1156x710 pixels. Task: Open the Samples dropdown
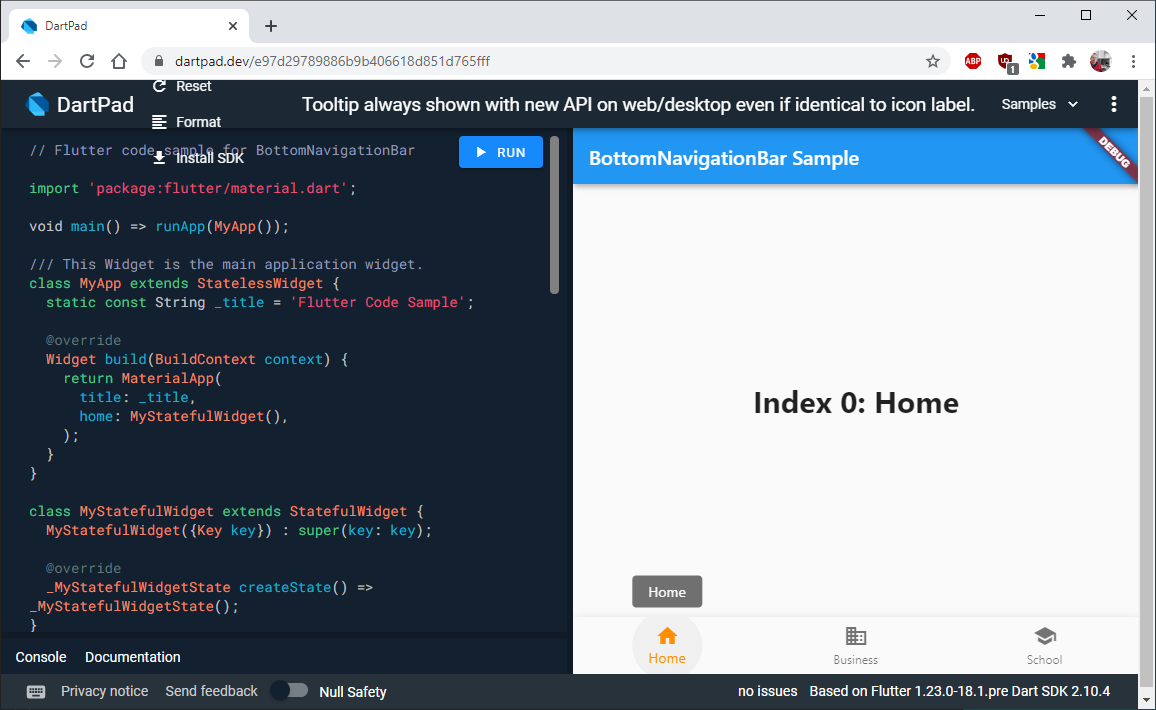pyautogui.click(x=1038, y=103)
